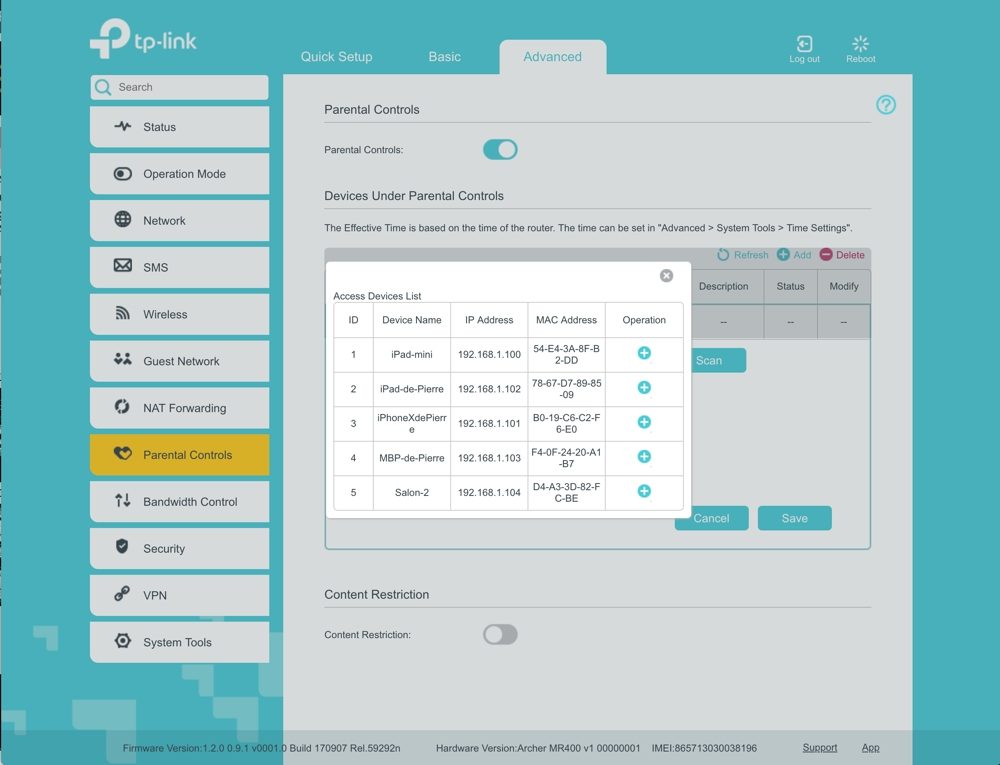Click the red Delete icon
The image size is (1000, 765).
point(826,255)
